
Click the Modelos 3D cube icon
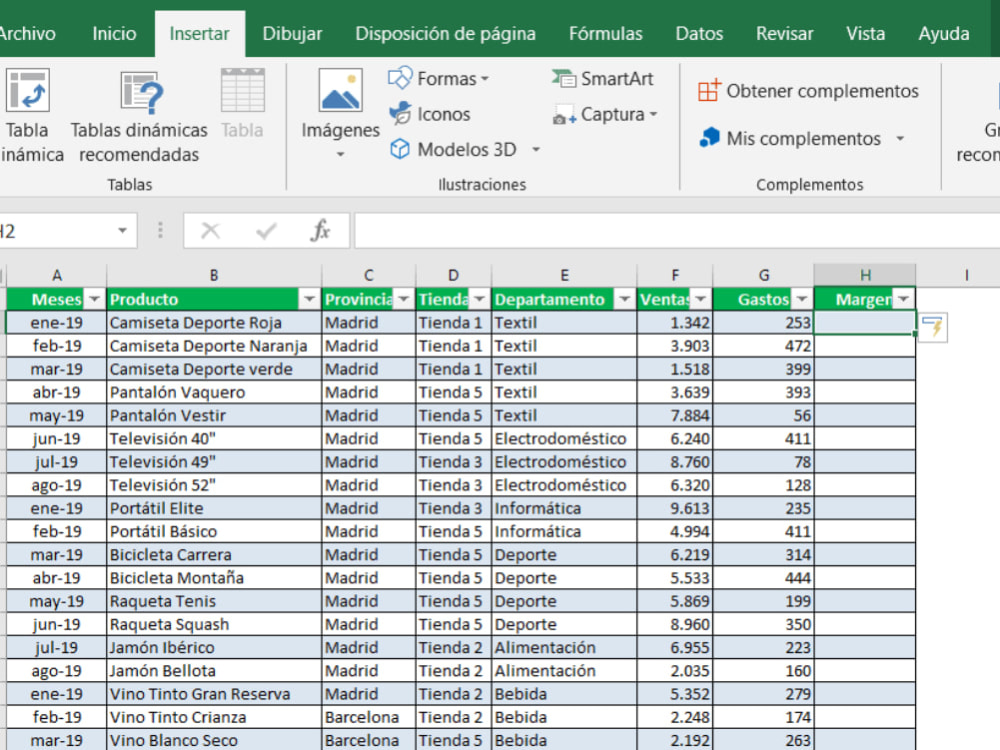click(400, 149)
